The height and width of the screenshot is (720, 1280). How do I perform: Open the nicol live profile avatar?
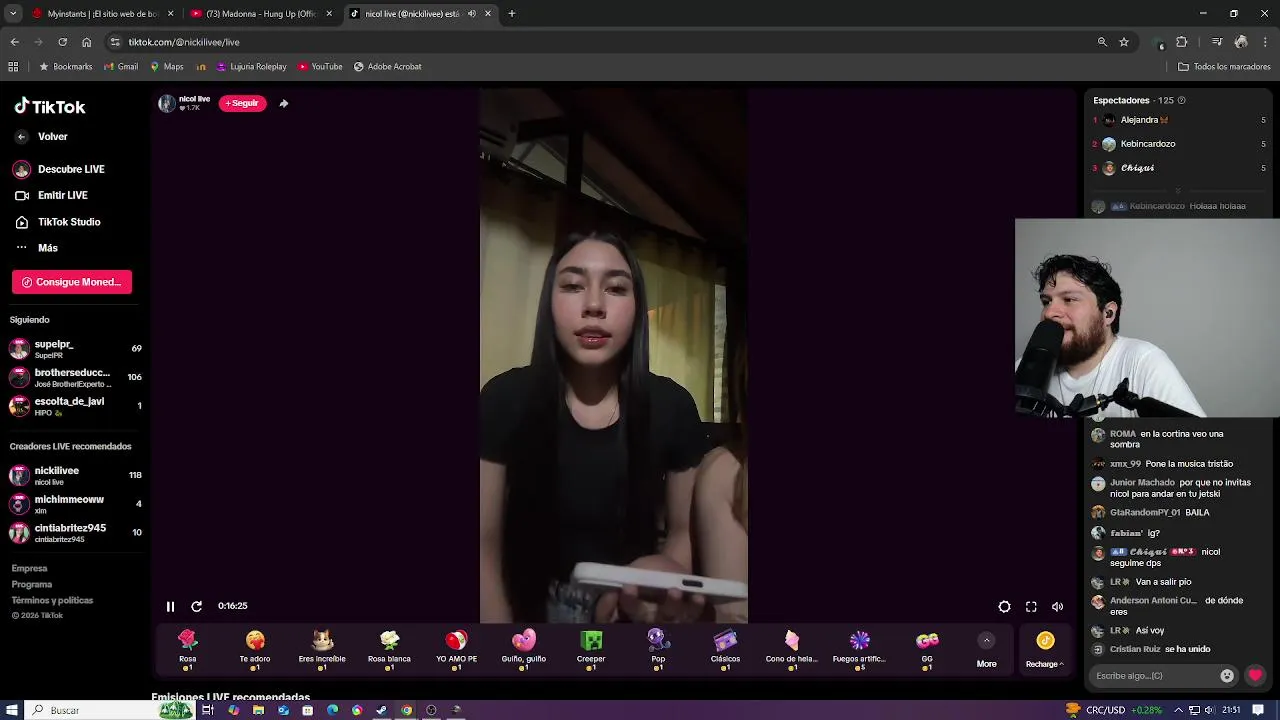(167, 103)
